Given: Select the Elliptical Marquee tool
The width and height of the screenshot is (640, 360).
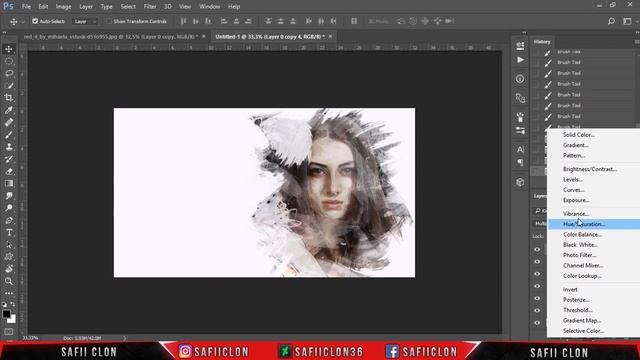Looking at the screenshot, I should tap(9, 61).
